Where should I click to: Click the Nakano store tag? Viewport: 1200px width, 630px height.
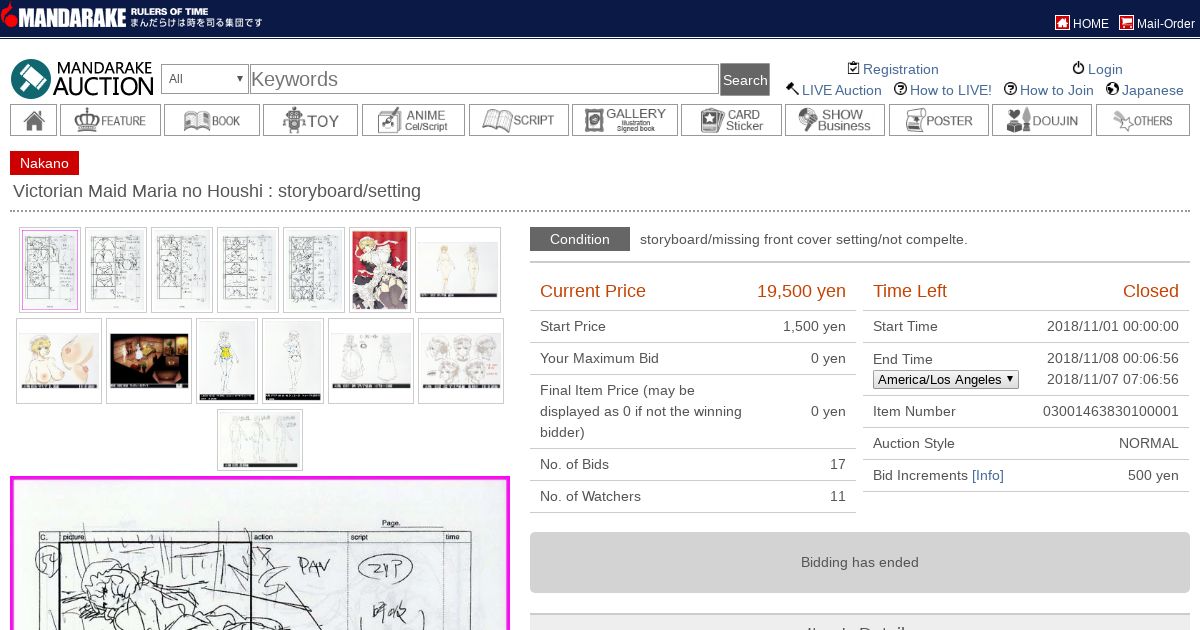[x=44, y=163]
